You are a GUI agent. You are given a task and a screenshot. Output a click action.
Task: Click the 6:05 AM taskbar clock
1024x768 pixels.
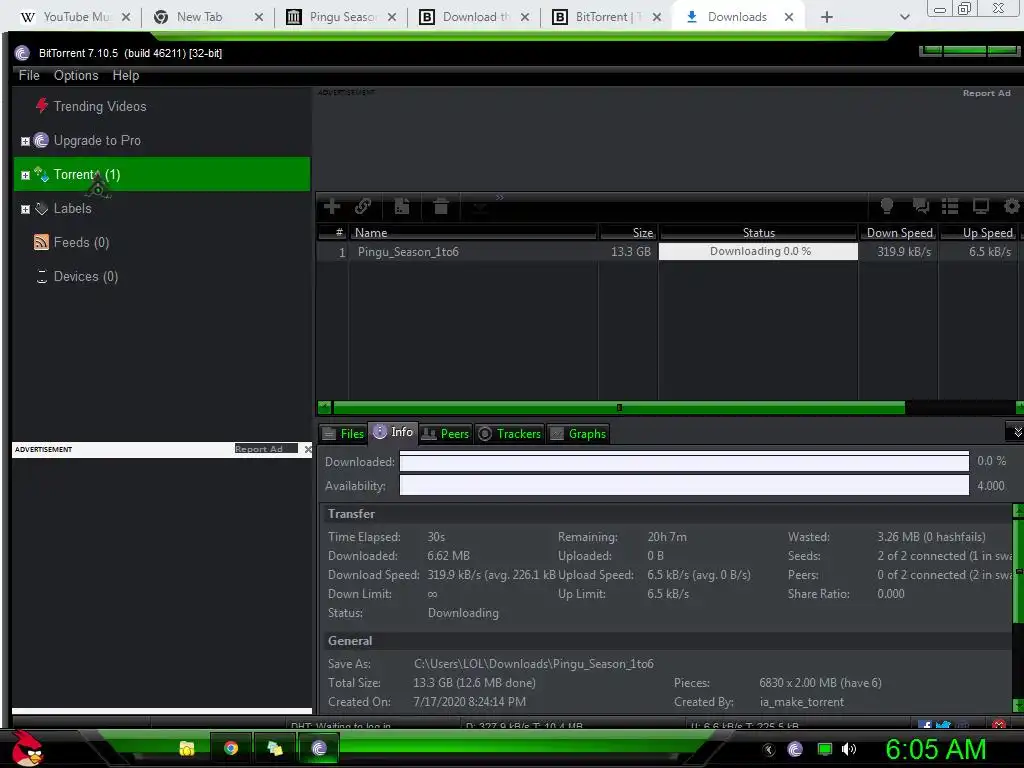click(x=936, y=749)
